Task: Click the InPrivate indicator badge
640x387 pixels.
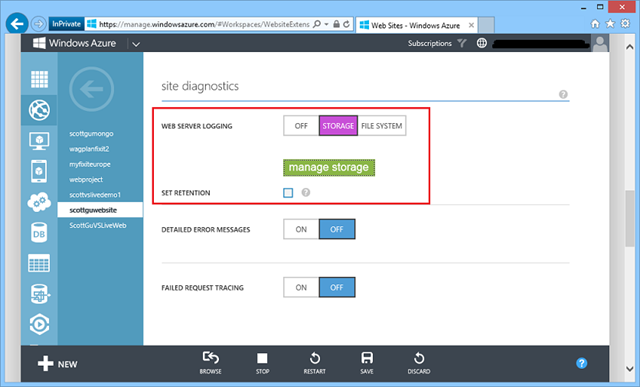Action: point(66,24)
